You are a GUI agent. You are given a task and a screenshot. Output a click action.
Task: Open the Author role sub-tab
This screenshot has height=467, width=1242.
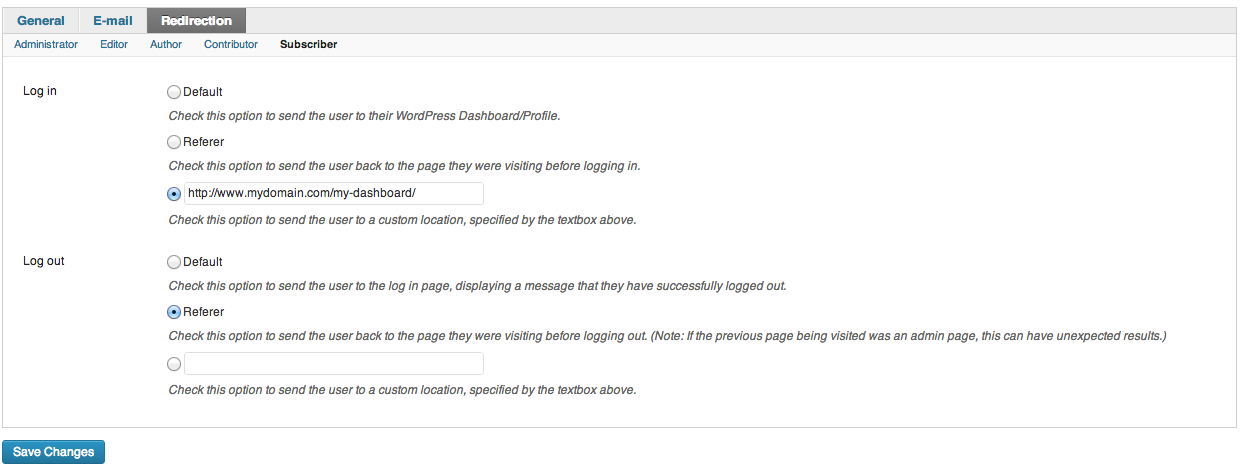click(166, 45)
